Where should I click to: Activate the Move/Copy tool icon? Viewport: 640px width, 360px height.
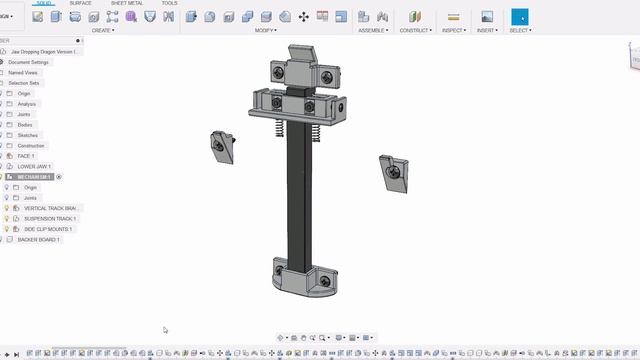pyautogui.click(x=304, y=17)
